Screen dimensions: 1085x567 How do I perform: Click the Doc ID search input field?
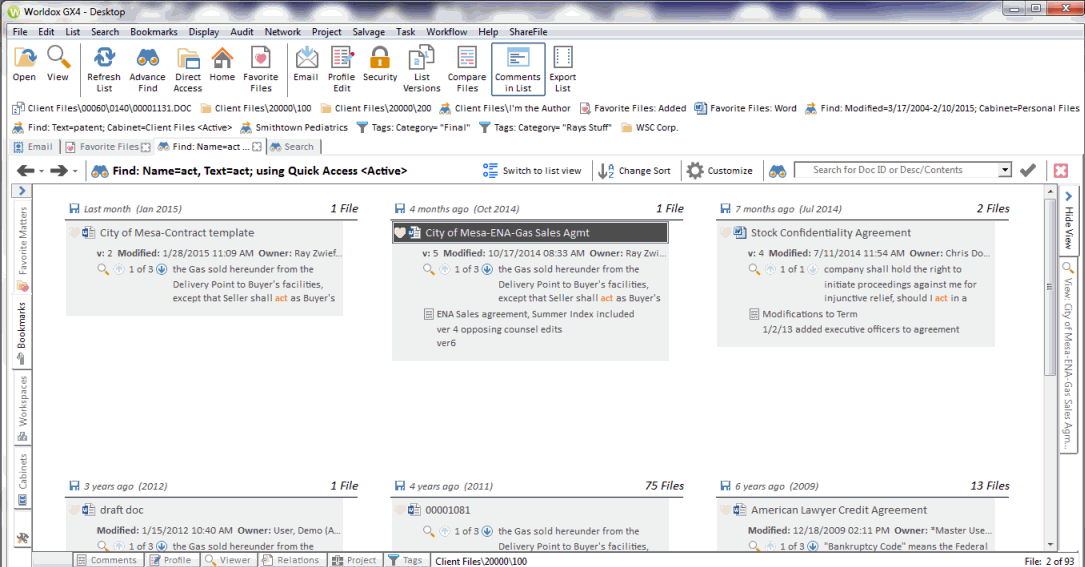(896, 170)
